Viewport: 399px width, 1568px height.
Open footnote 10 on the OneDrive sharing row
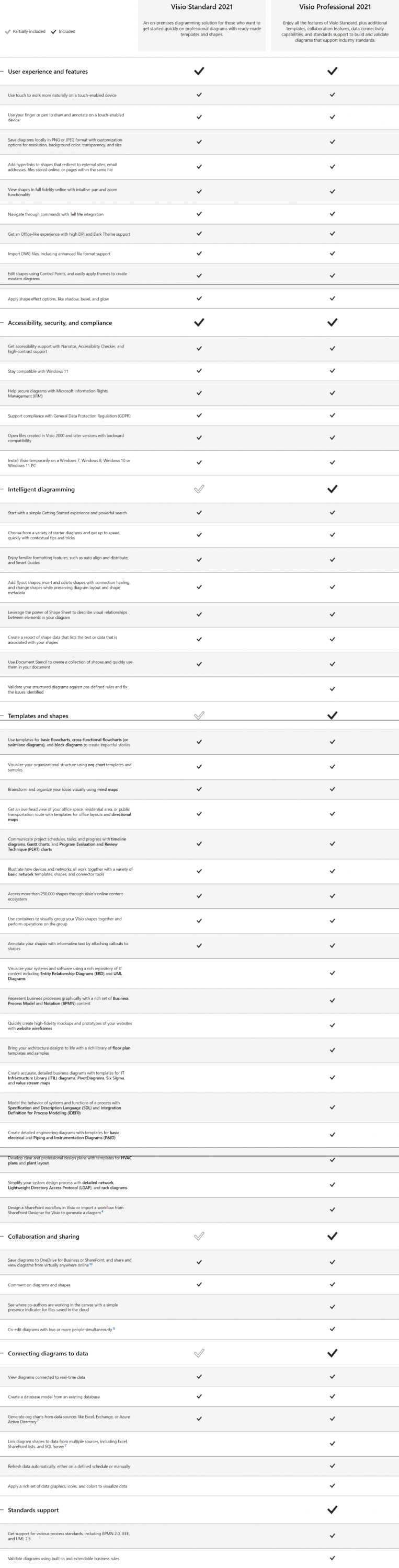[91, 1264]
